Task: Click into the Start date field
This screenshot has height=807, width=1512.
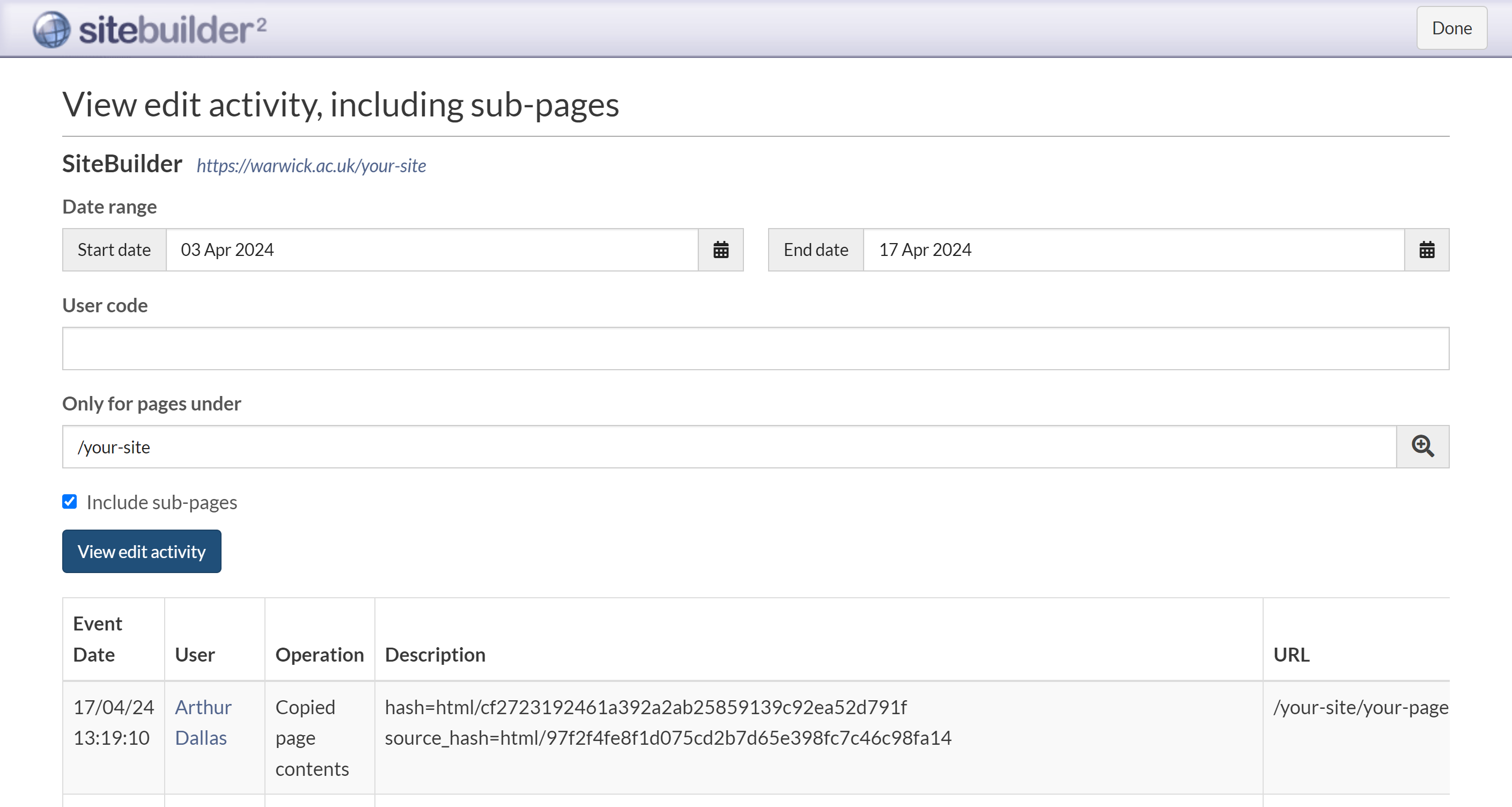Action: 431,250
